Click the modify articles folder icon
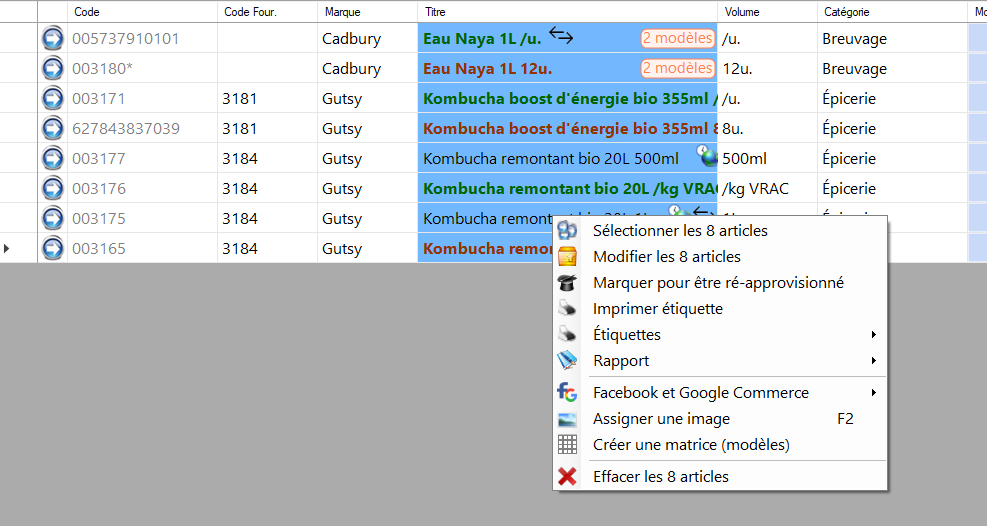The height and width of the screenshot is (526, 987). [567, 257]
